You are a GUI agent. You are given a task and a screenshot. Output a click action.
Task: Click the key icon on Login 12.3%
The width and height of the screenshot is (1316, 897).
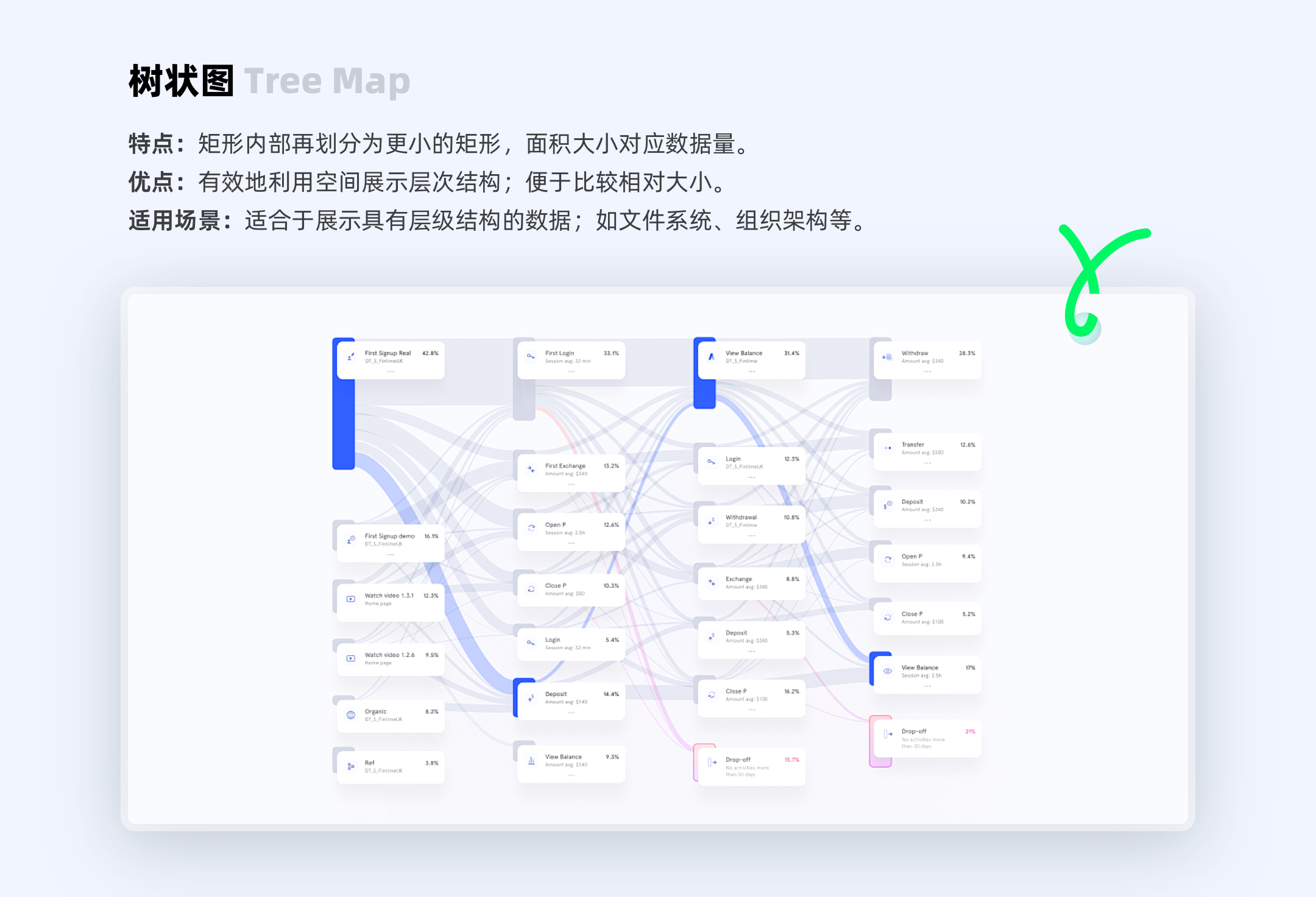pos(711,462)
